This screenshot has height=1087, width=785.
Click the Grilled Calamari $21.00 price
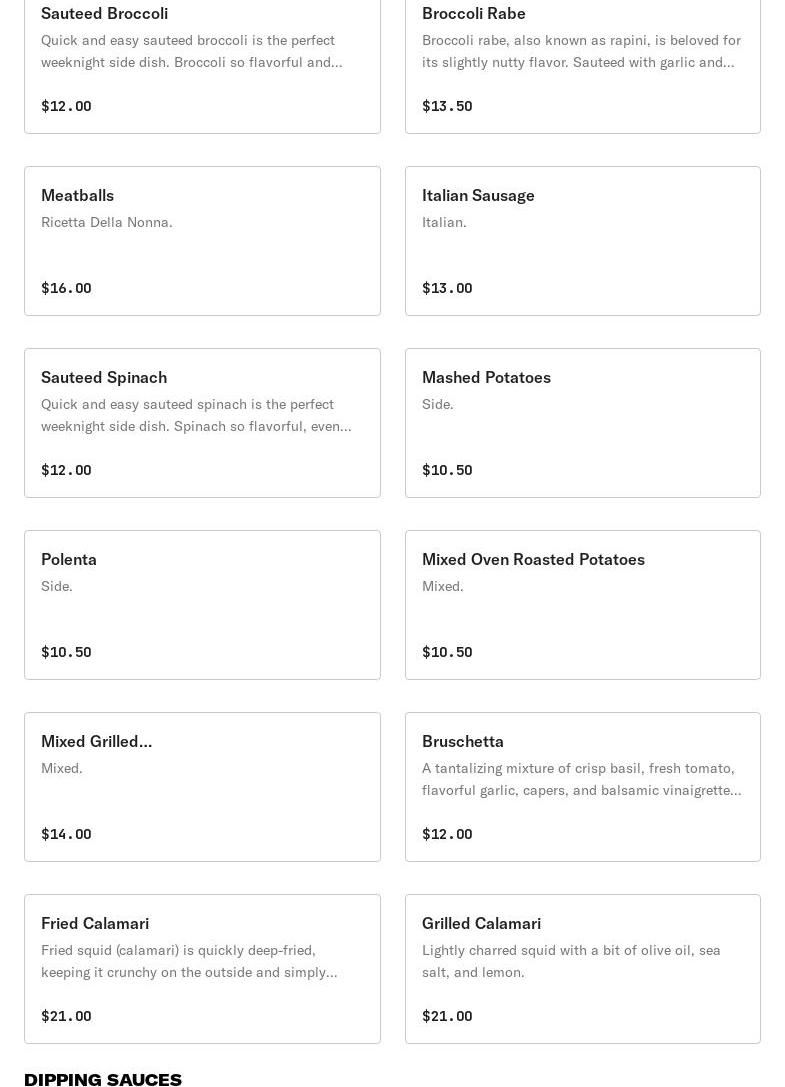point(447,1016)
